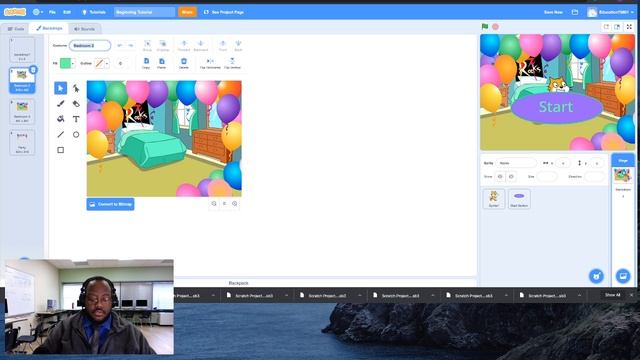
Task: Click the Forward layer icon
Action: [184, 45]
